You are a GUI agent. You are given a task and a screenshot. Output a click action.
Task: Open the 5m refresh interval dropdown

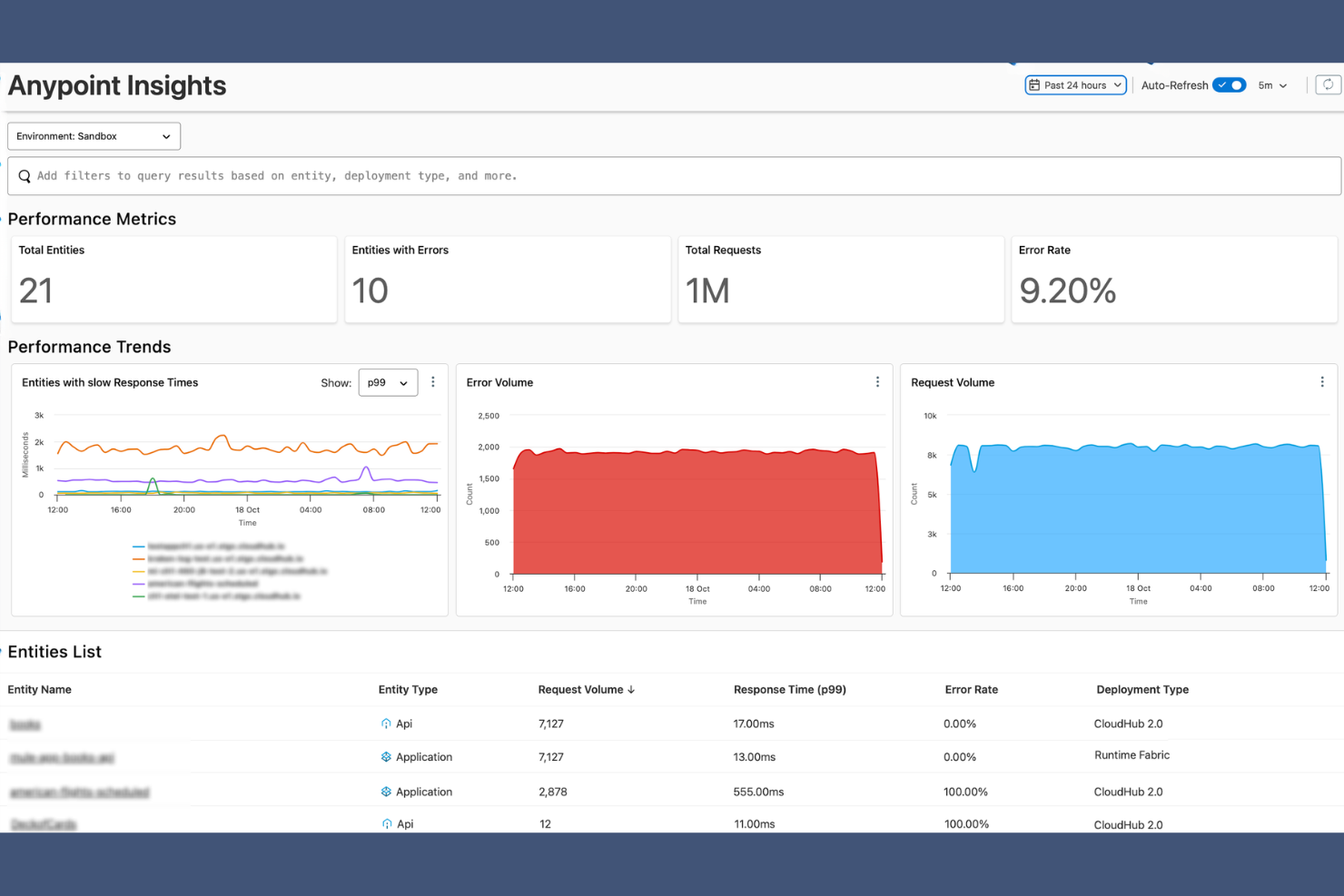point(1272,85)
